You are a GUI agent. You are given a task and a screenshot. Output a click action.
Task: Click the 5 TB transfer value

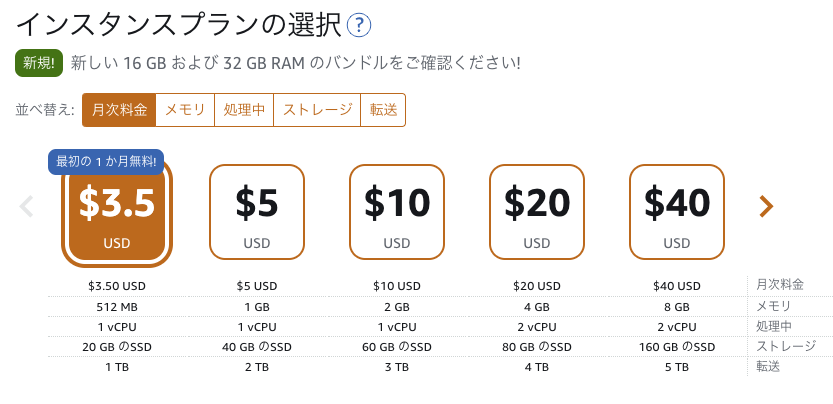pyautogui.click(x=677, y=367)
